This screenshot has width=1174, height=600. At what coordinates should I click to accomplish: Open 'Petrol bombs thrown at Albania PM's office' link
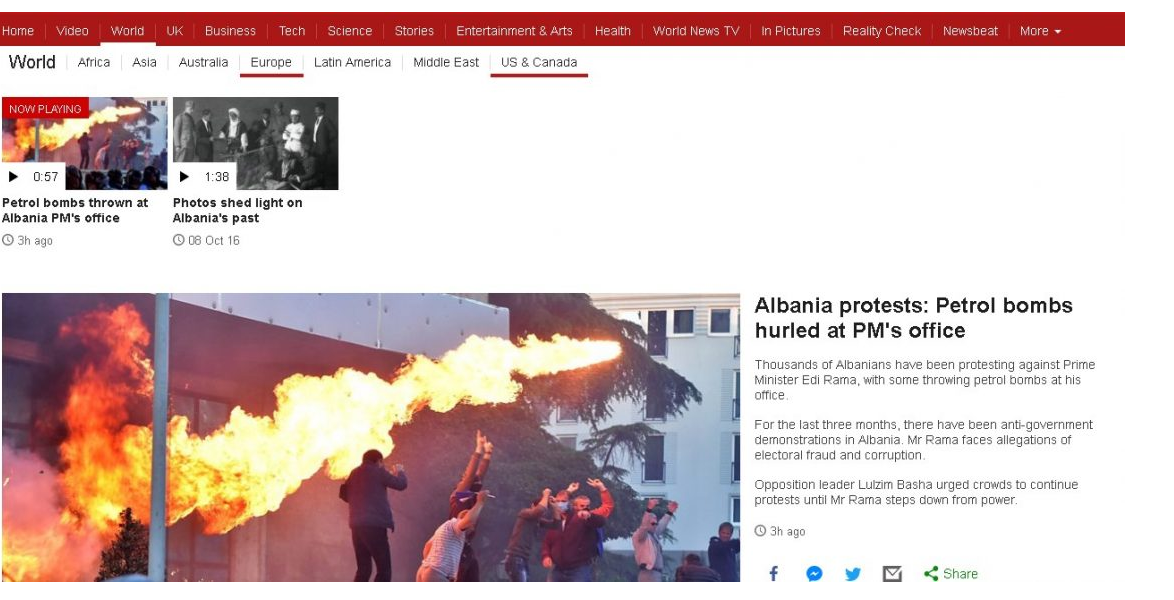click(x=75, y=210)
